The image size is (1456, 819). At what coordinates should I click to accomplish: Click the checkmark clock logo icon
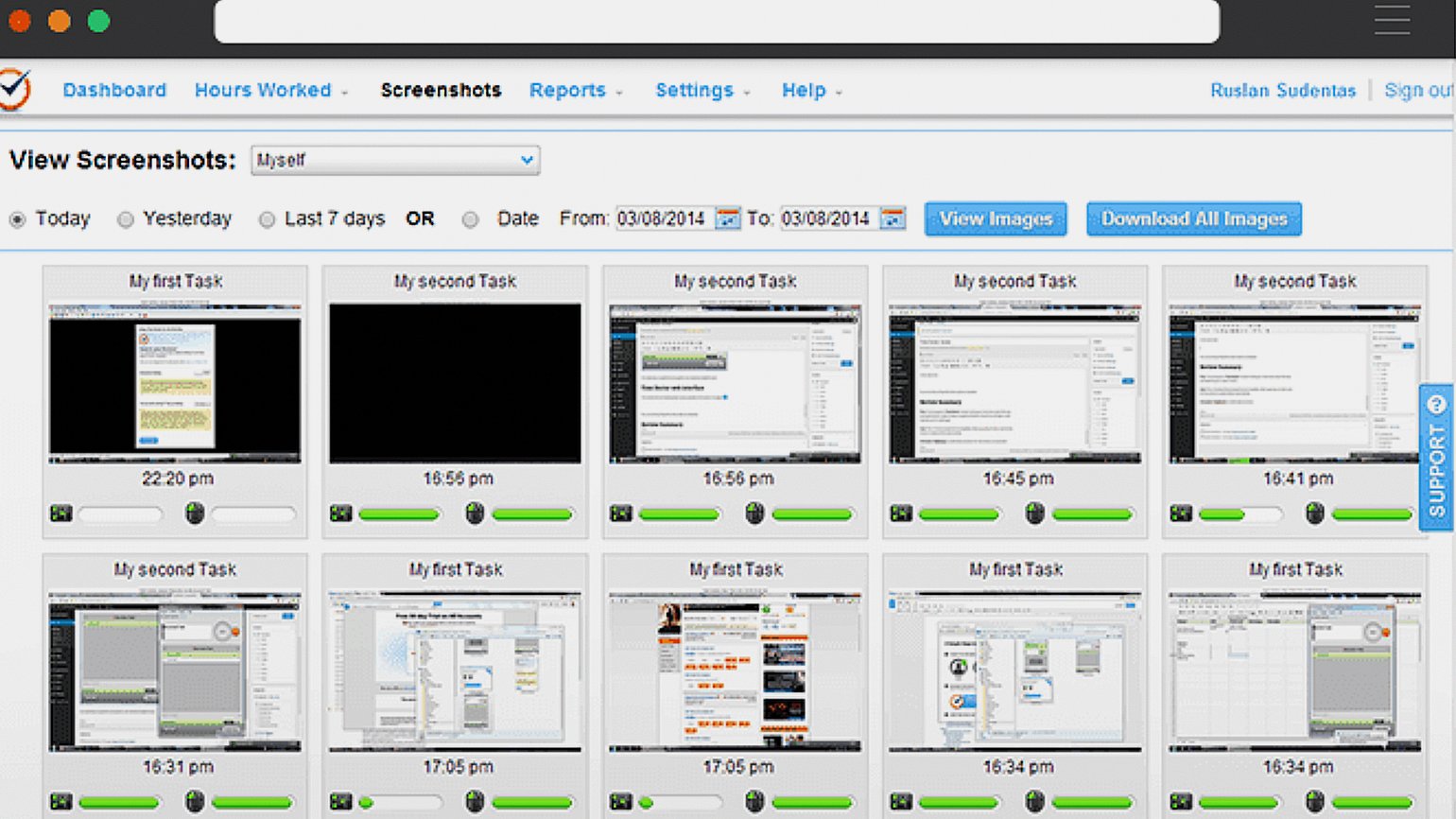click(x=15, y=90)
